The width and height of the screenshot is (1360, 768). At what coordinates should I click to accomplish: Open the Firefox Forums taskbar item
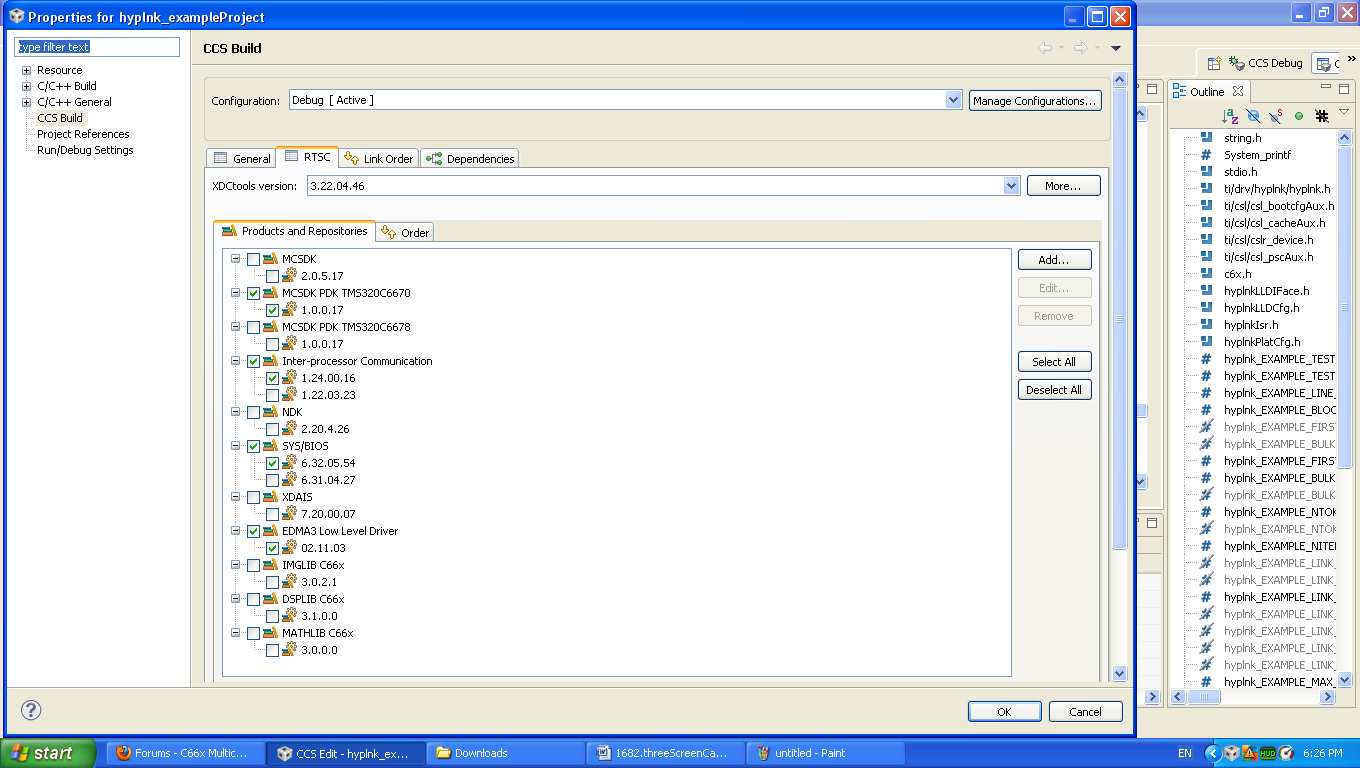coord(185,753)
